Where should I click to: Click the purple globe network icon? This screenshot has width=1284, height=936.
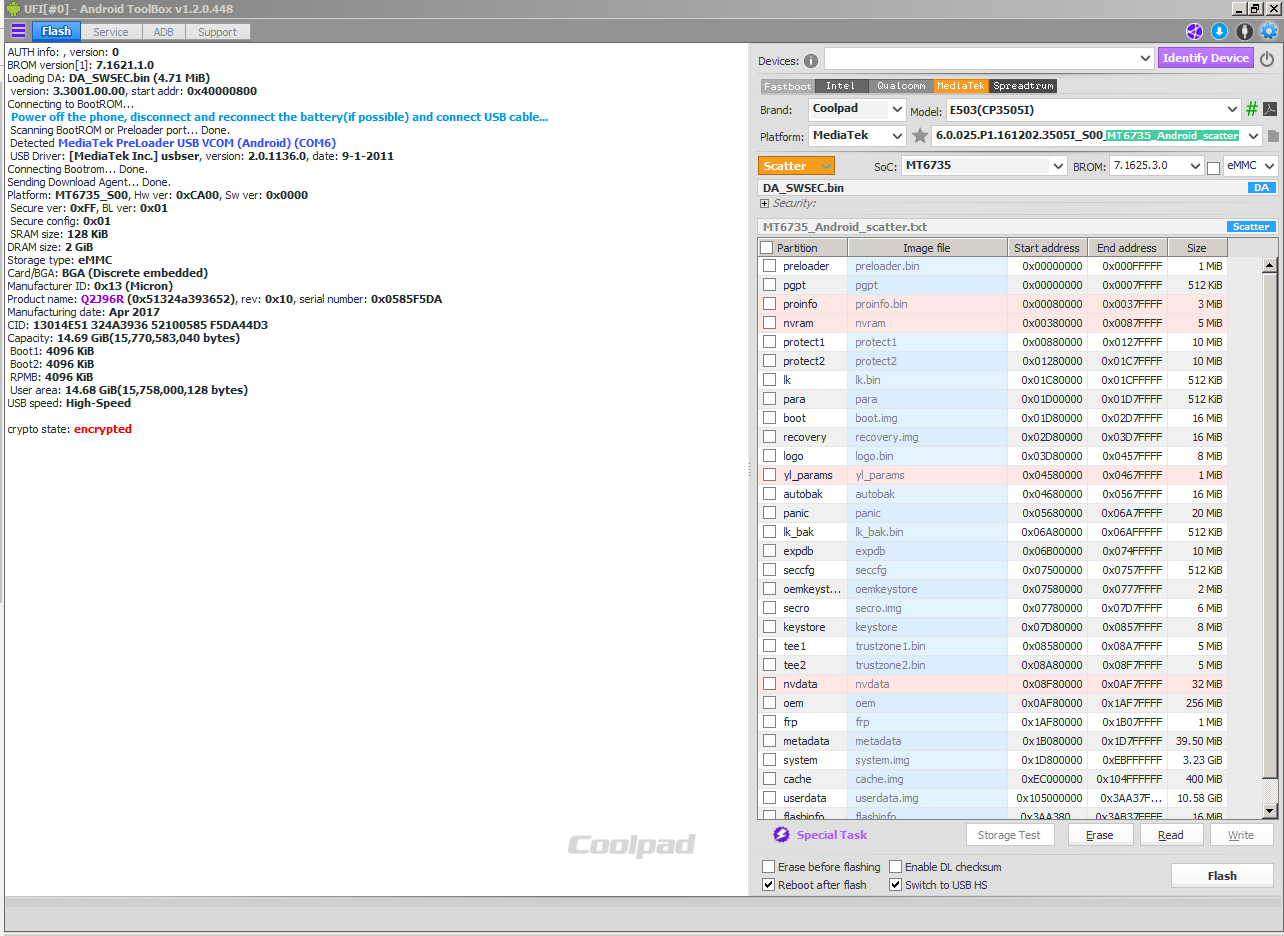coord(1194,31)
